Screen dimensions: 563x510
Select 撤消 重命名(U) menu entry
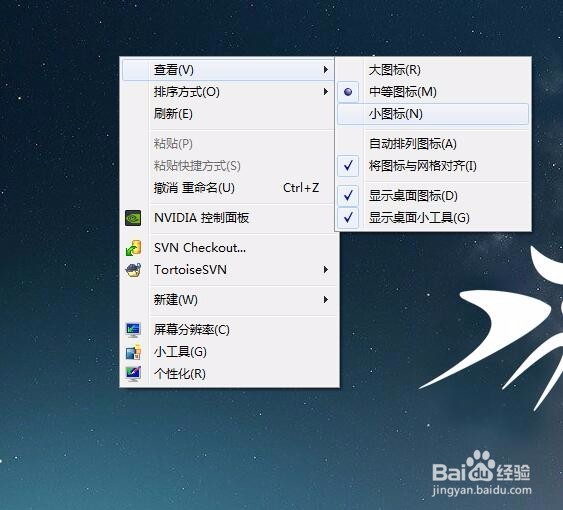[x=228, y=188]
